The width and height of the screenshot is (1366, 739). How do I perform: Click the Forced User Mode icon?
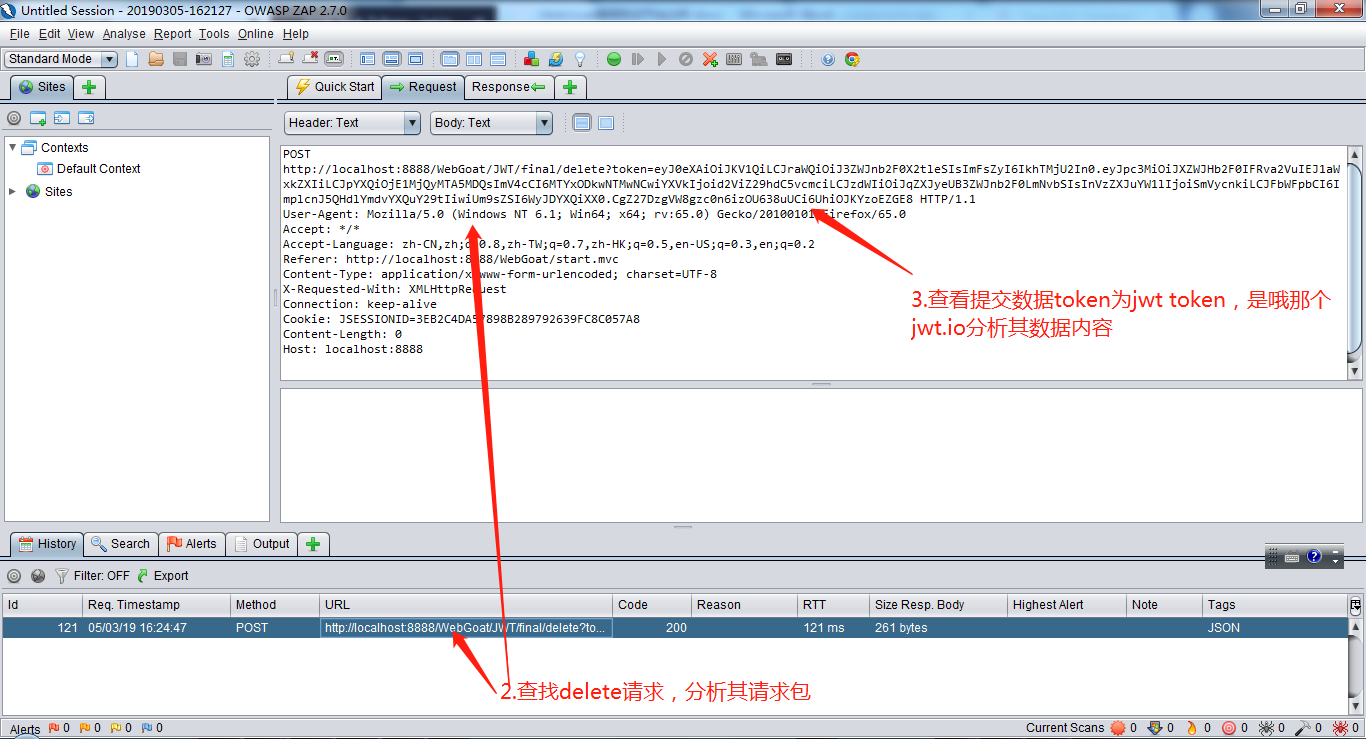(758, 59)
